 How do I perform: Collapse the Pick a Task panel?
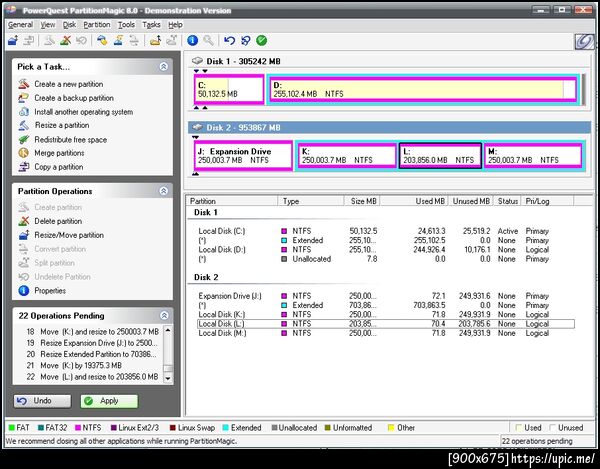pos(164,67)
